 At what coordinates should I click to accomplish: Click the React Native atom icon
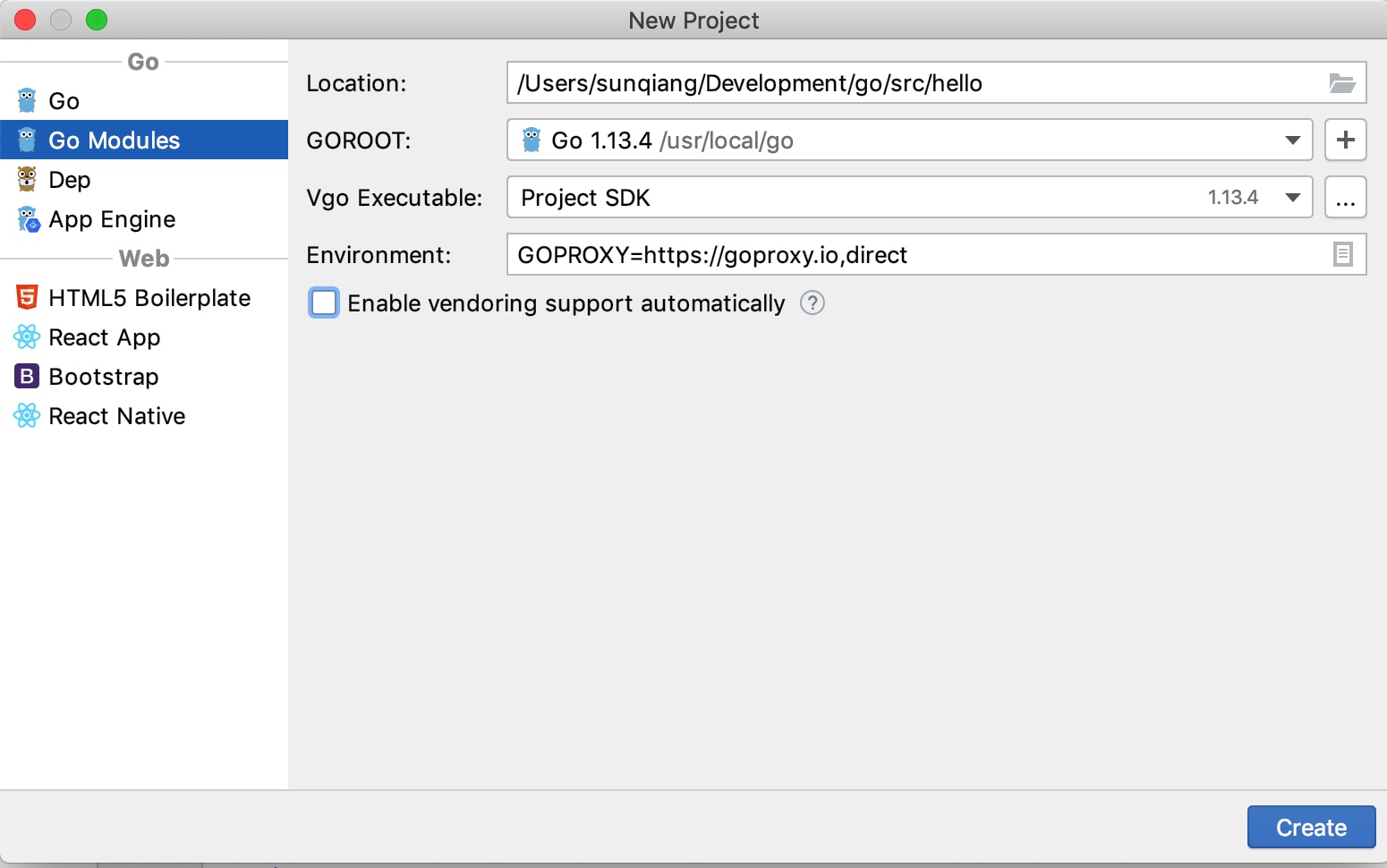[27, 415]
